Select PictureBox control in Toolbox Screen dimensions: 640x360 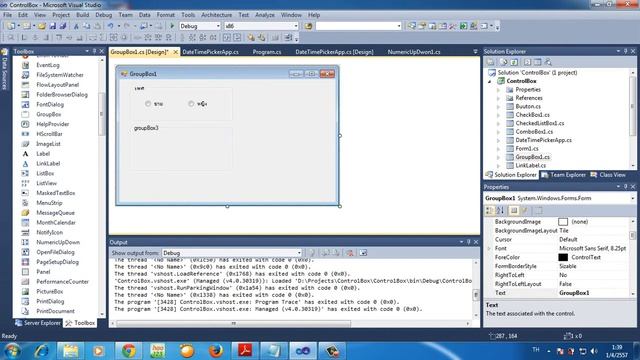point(49,291)
